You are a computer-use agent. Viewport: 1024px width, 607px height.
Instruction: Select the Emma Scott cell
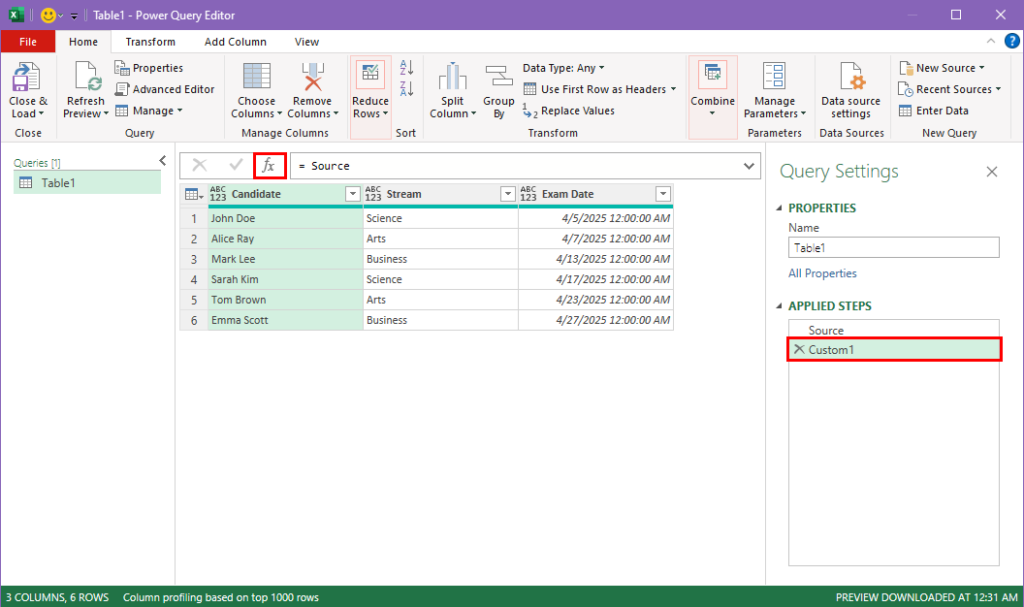(x=285, y=320)
